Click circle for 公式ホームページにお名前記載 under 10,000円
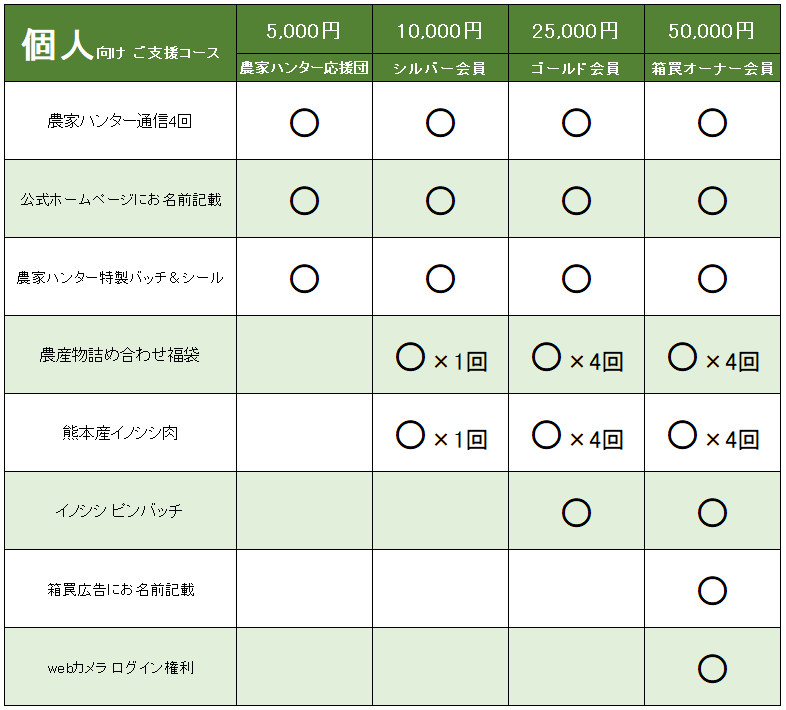The image size is (786, 710). (x=440, y=201)
